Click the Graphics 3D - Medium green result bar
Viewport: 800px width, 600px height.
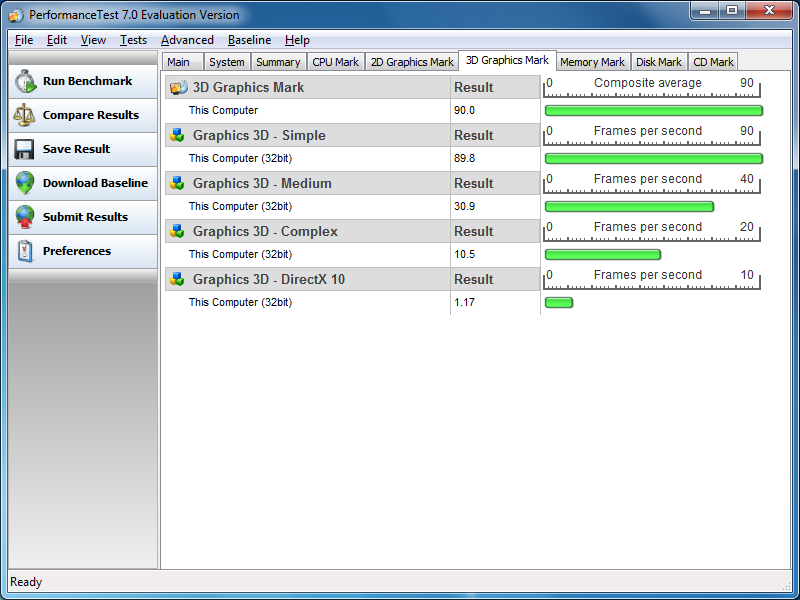(629, 207)
